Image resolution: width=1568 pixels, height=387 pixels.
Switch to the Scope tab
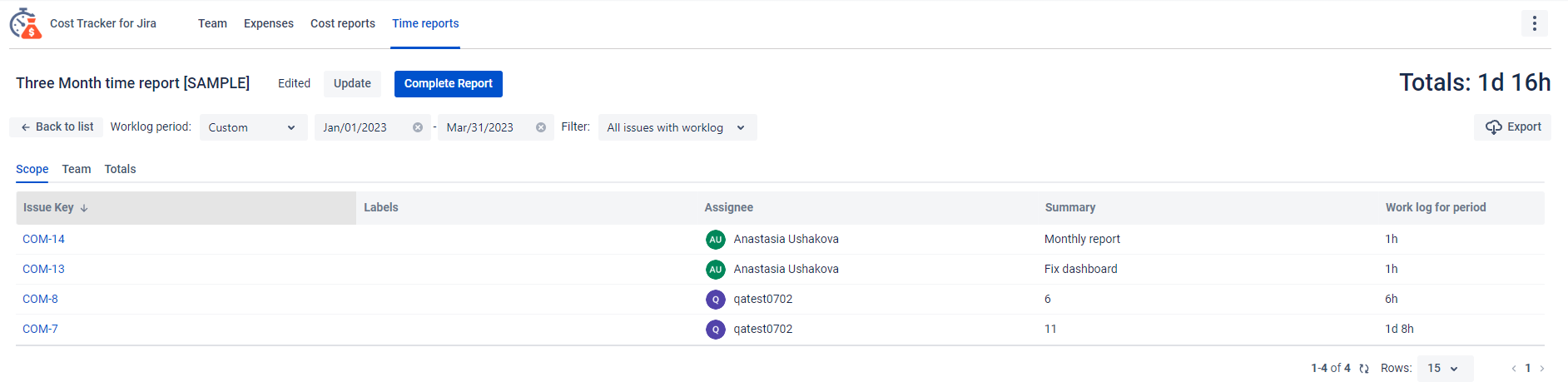32,169
